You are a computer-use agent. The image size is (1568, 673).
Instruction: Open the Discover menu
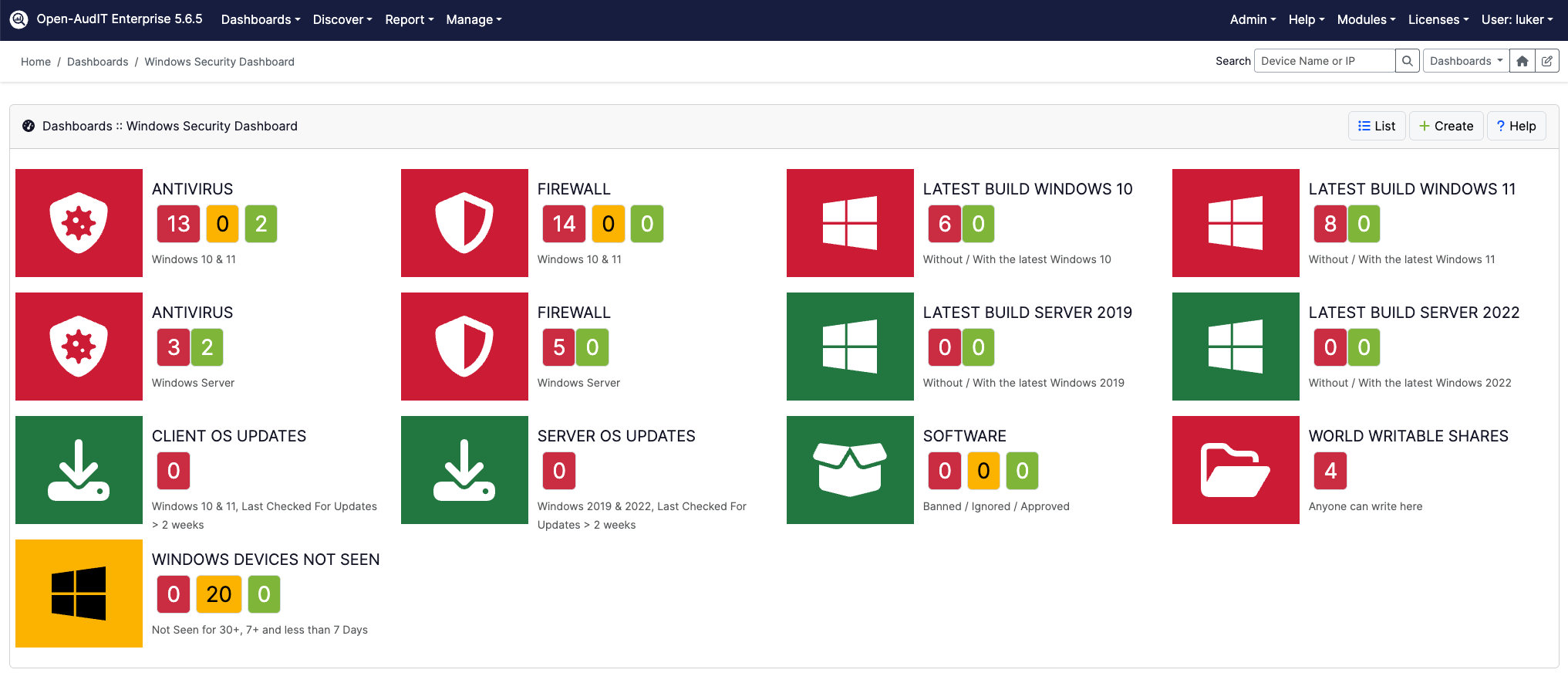(x=342, y=19)
